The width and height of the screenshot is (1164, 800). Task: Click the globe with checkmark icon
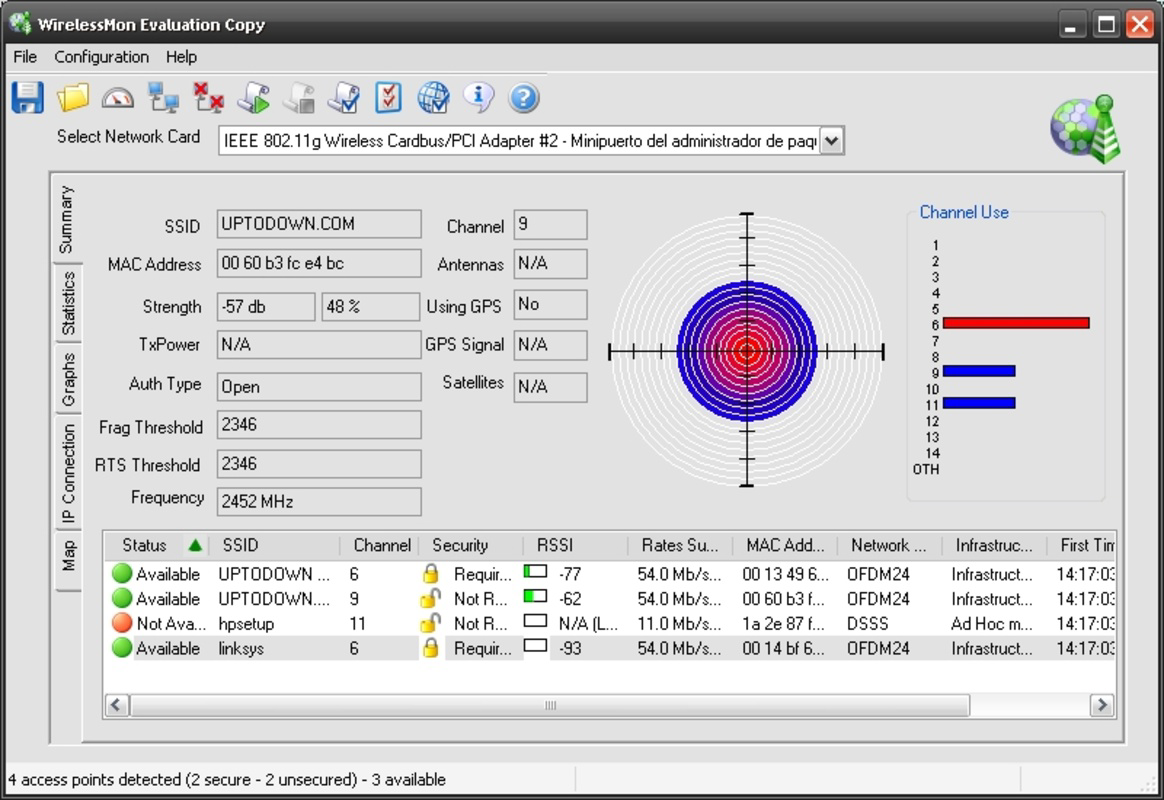[x=434, y=98]
